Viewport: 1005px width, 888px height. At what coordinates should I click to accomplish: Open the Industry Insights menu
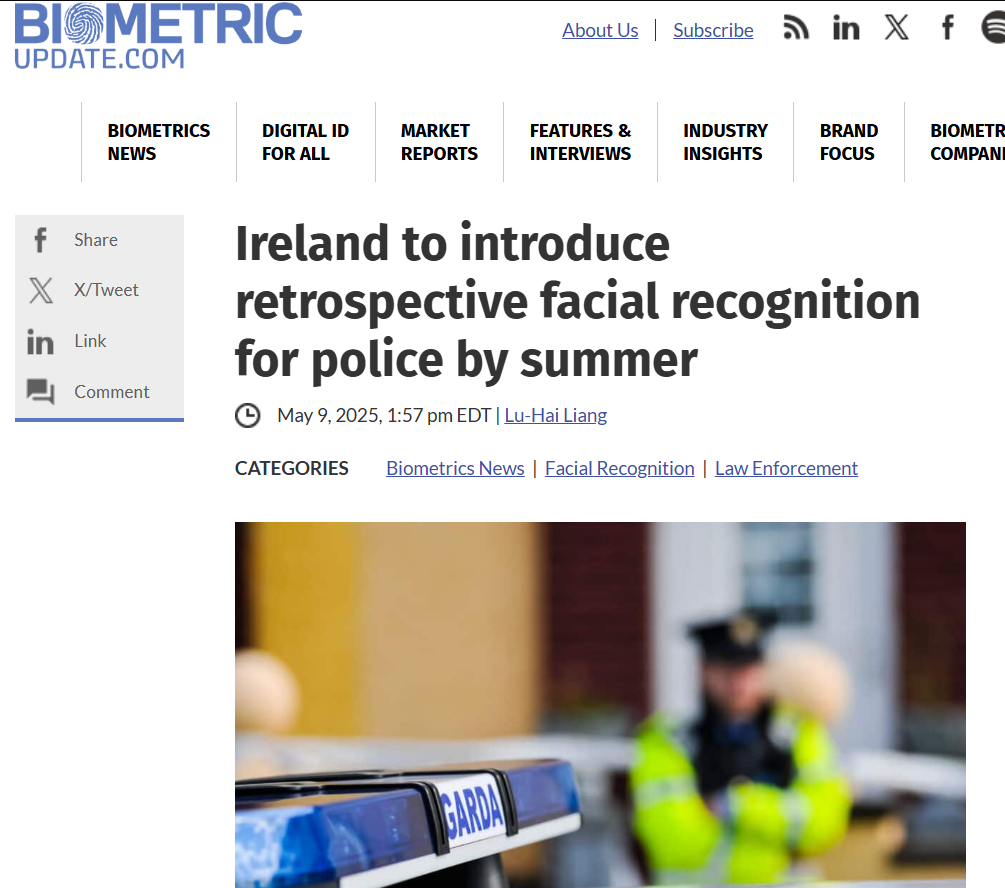tap(726, 142)
